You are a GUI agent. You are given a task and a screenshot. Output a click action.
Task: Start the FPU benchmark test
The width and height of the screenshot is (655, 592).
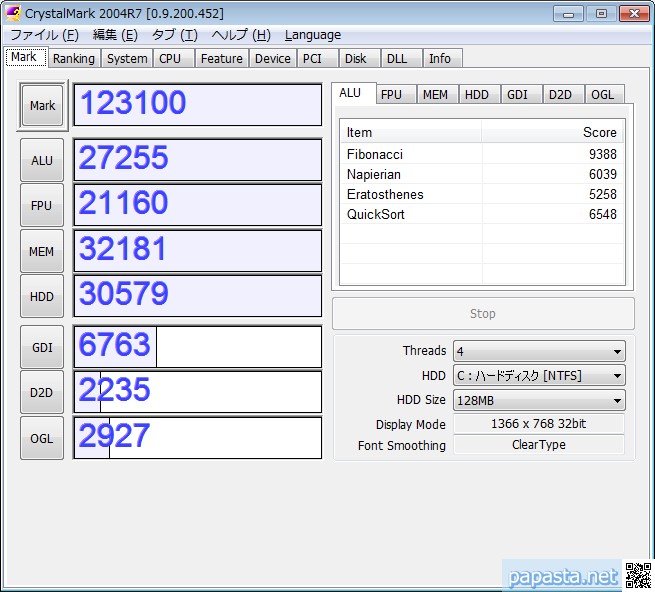click(42, 205)
